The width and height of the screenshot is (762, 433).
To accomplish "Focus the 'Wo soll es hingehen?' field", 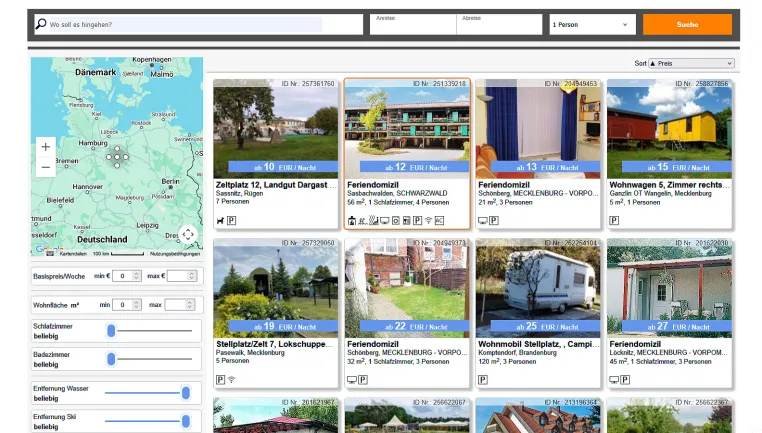I will (186, 24).
